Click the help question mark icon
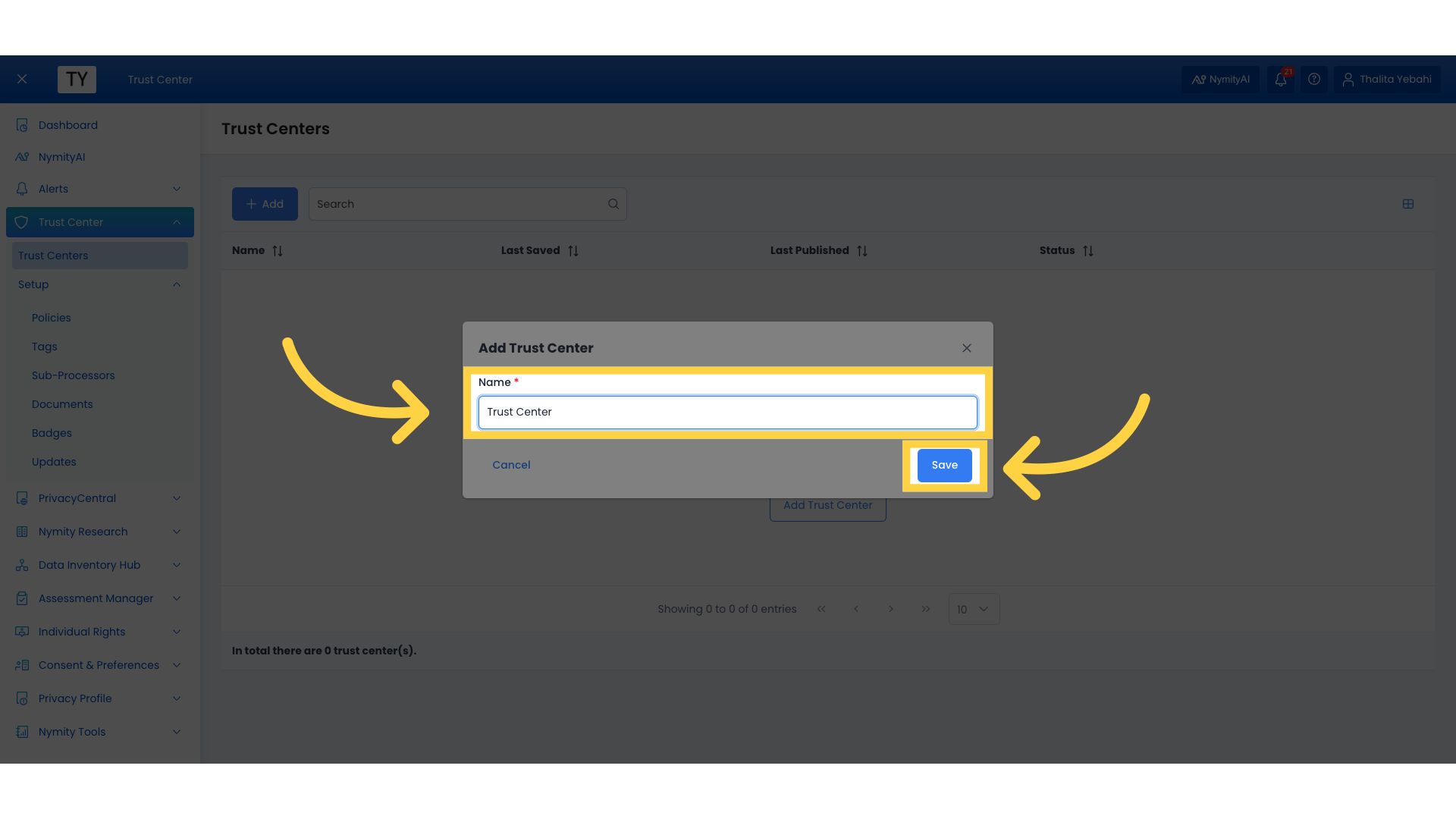1456x819 pixels. 1314,79
